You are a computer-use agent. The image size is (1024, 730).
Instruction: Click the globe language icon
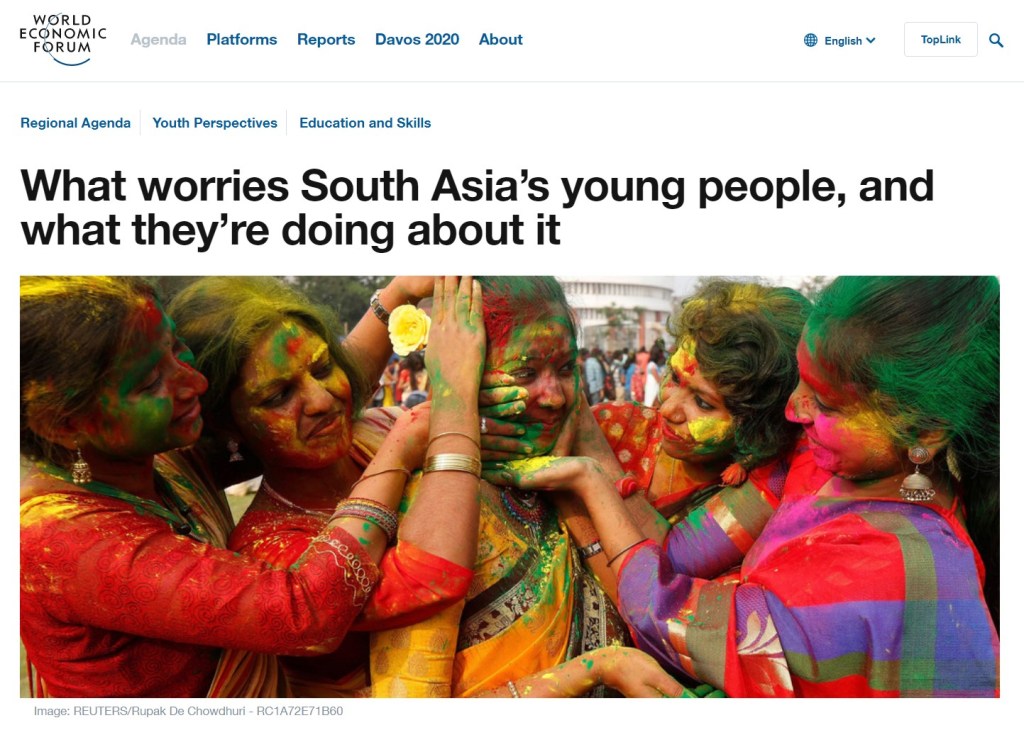click(x=810, y=40)
